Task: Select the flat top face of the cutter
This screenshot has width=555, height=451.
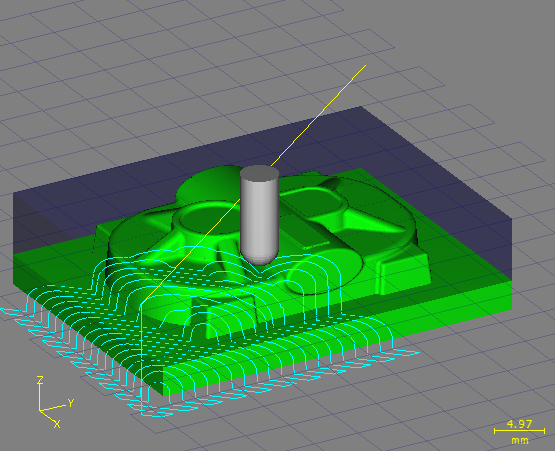Action: click(259, 173)
